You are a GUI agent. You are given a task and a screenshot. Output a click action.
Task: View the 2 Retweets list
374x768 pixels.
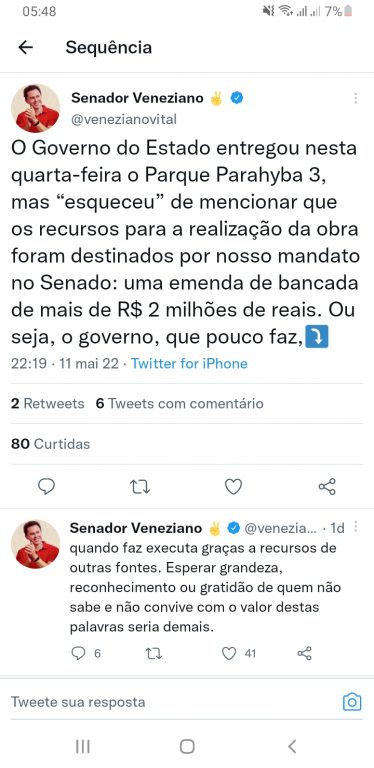(x=47, y=404)
